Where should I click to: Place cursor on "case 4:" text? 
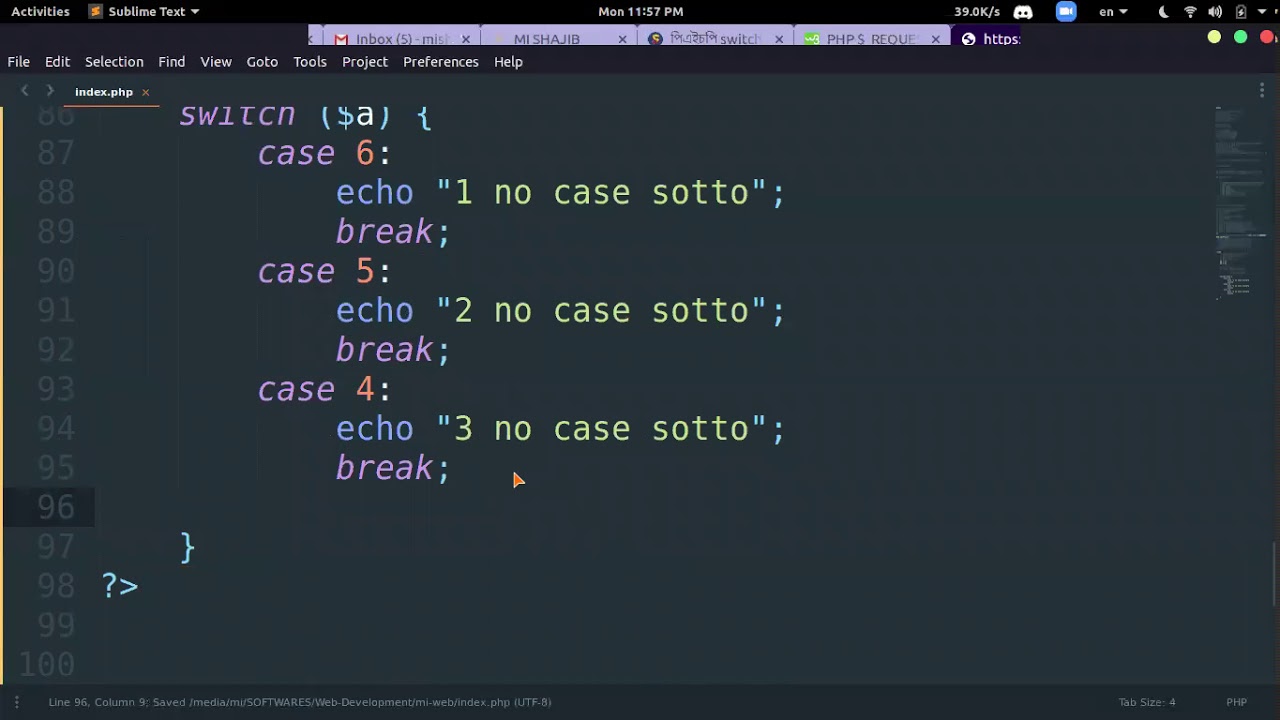tap(324, 389)
